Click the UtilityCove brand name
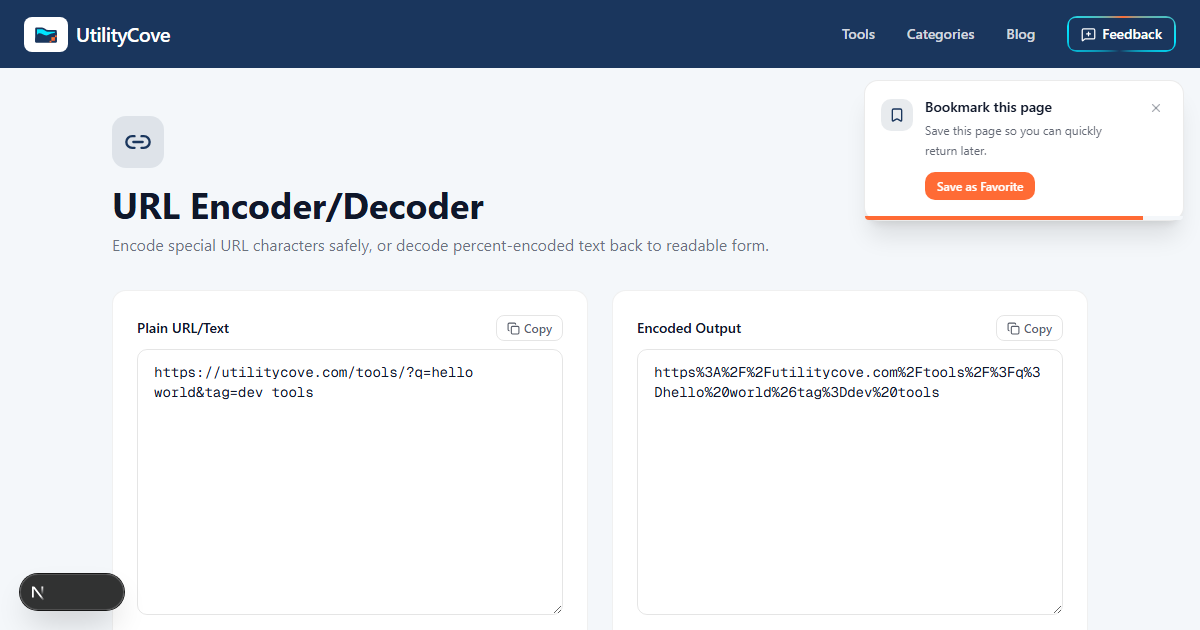1200x630 pixels. [123, 35]
